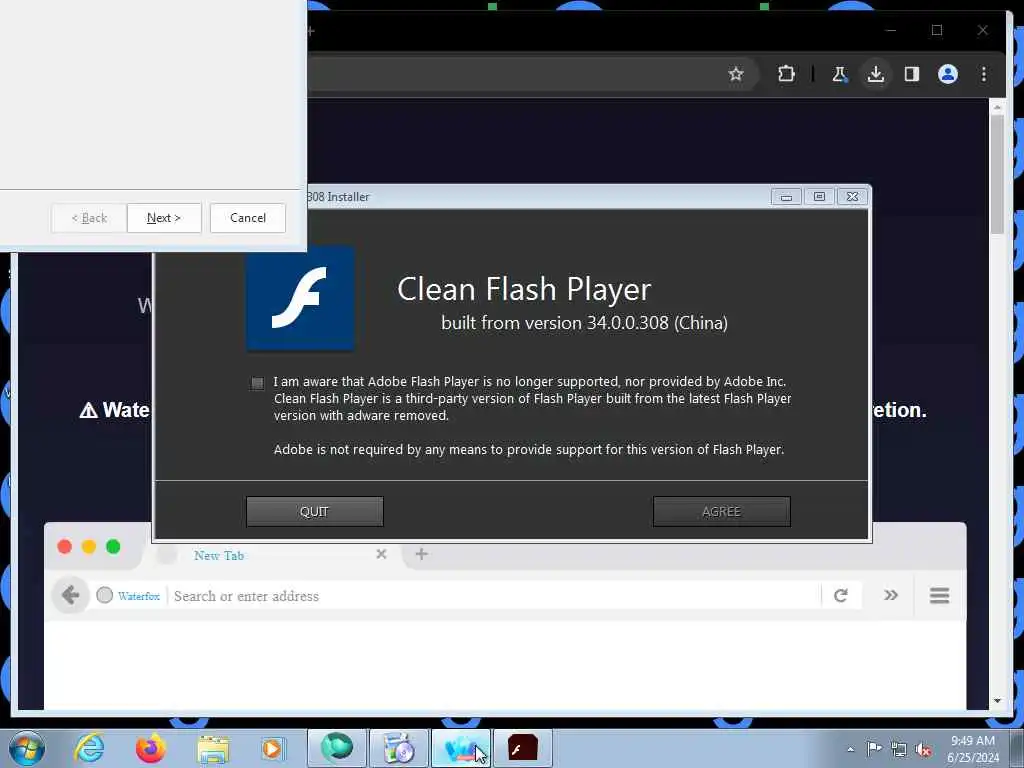Open Waterfox mockup hamburger menu
Screen dimensions: 1024x768
939,595
